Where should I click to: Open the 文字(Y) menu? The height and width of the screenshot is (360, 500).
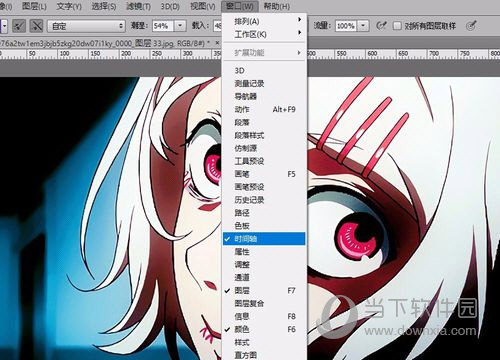click(x=69, y=6)
